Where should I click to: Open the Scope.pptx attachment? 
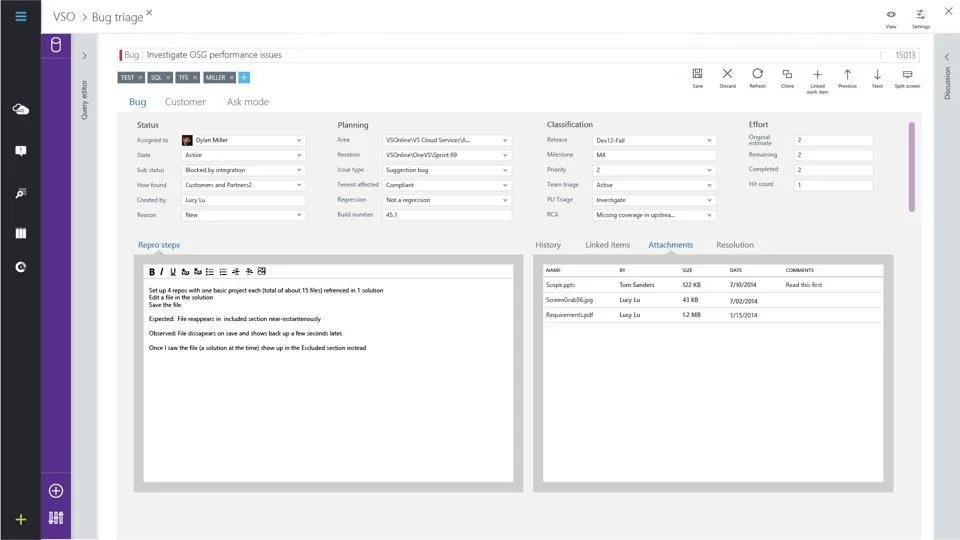coord(560,285)
